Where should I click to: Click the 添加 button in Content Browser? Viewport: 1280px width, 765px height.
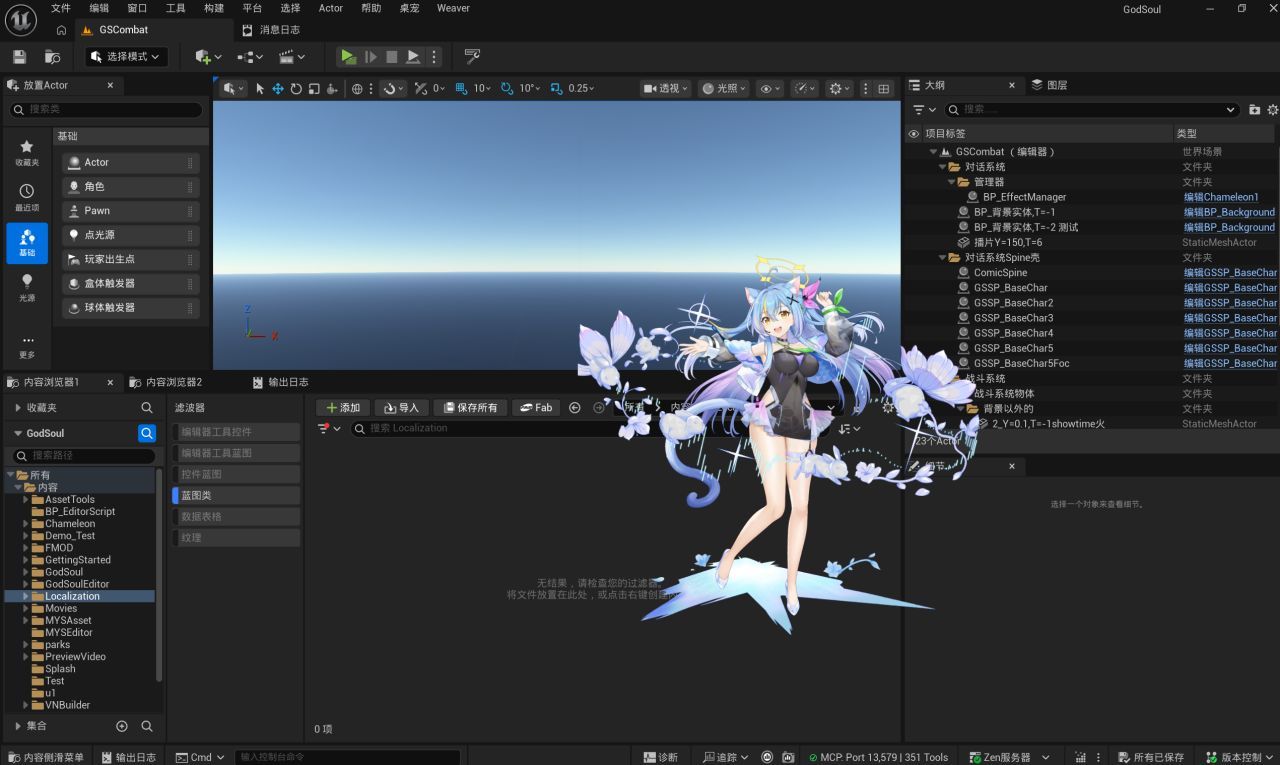click(x=342, y=408)
